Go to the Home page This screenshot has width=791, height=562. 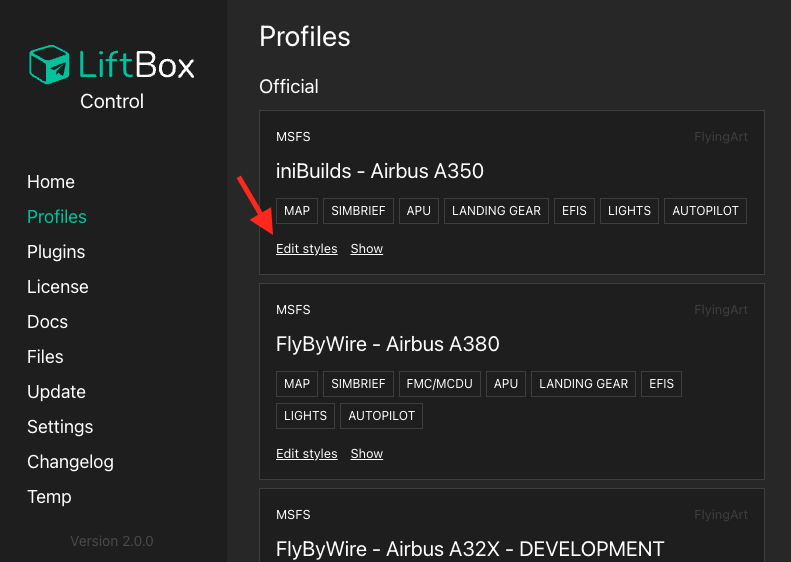(51, 182)
